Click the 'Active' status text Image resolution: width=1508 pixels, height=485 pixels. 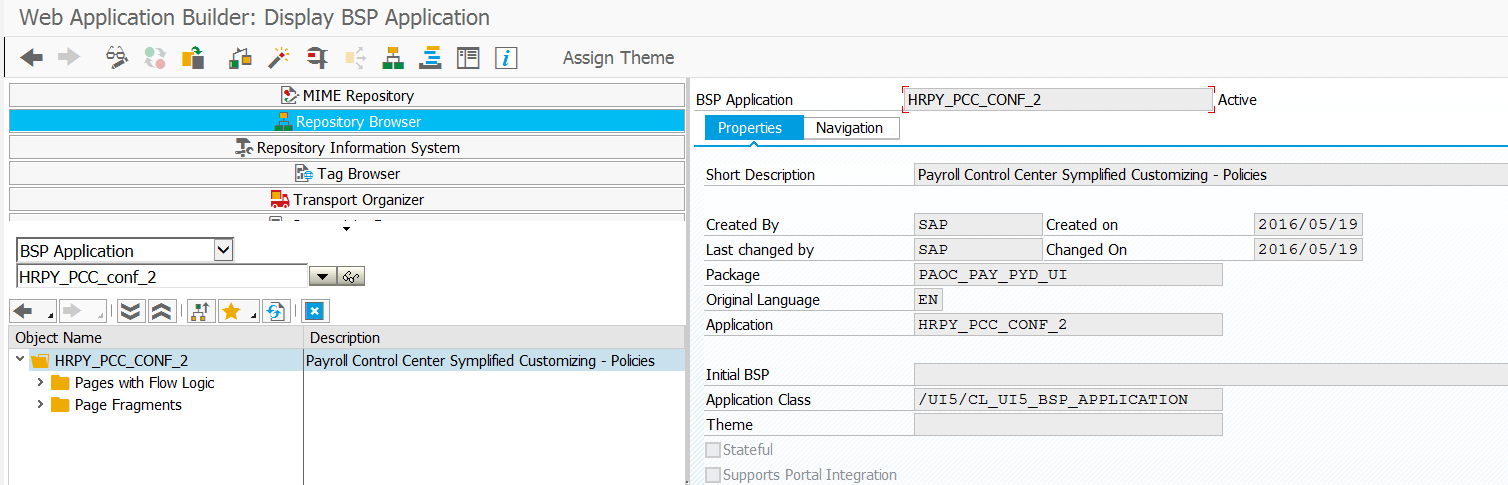(x=1237, y=100)
